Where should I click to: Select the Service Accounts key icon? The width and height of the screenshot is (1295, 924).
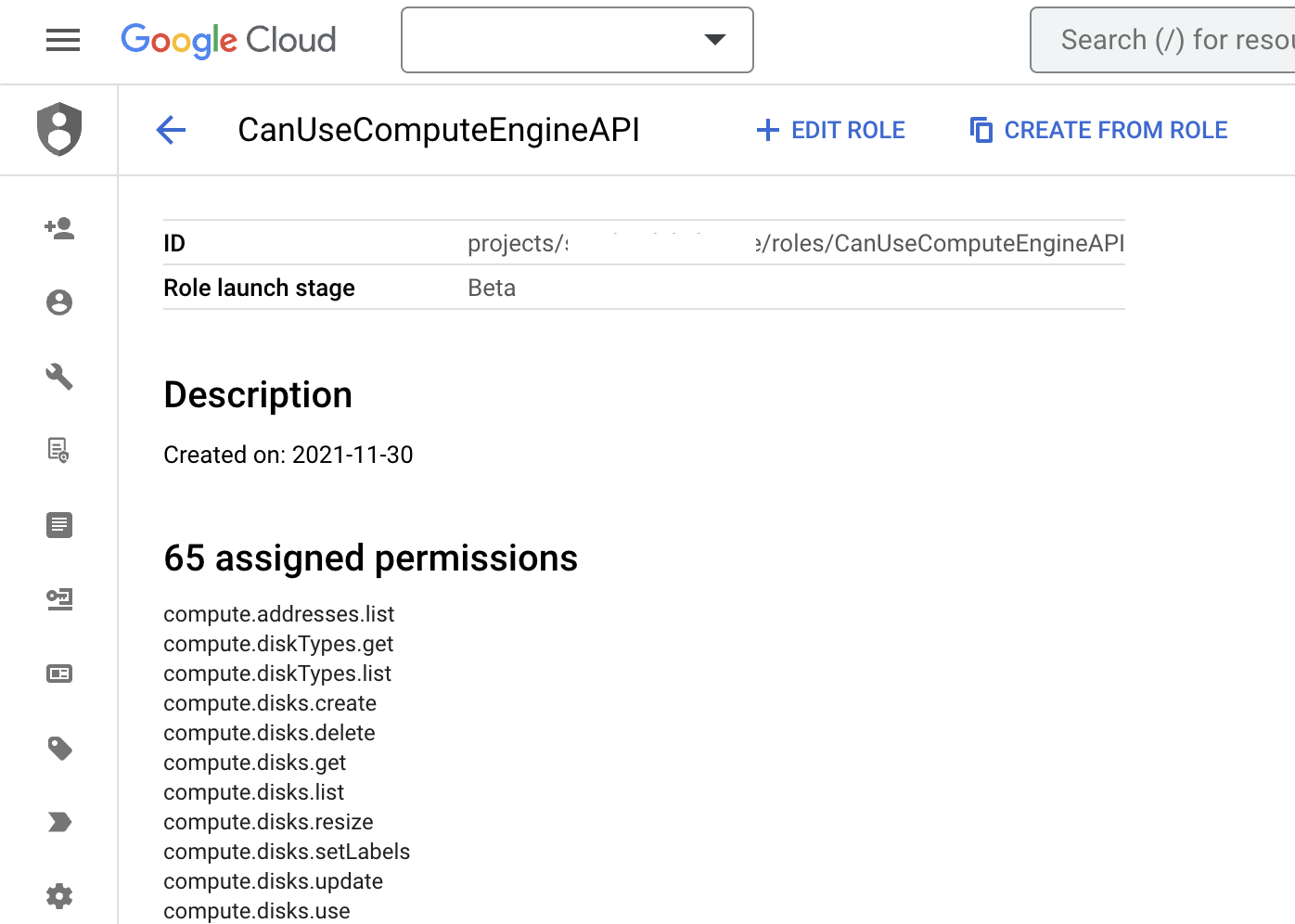(58, 599)
